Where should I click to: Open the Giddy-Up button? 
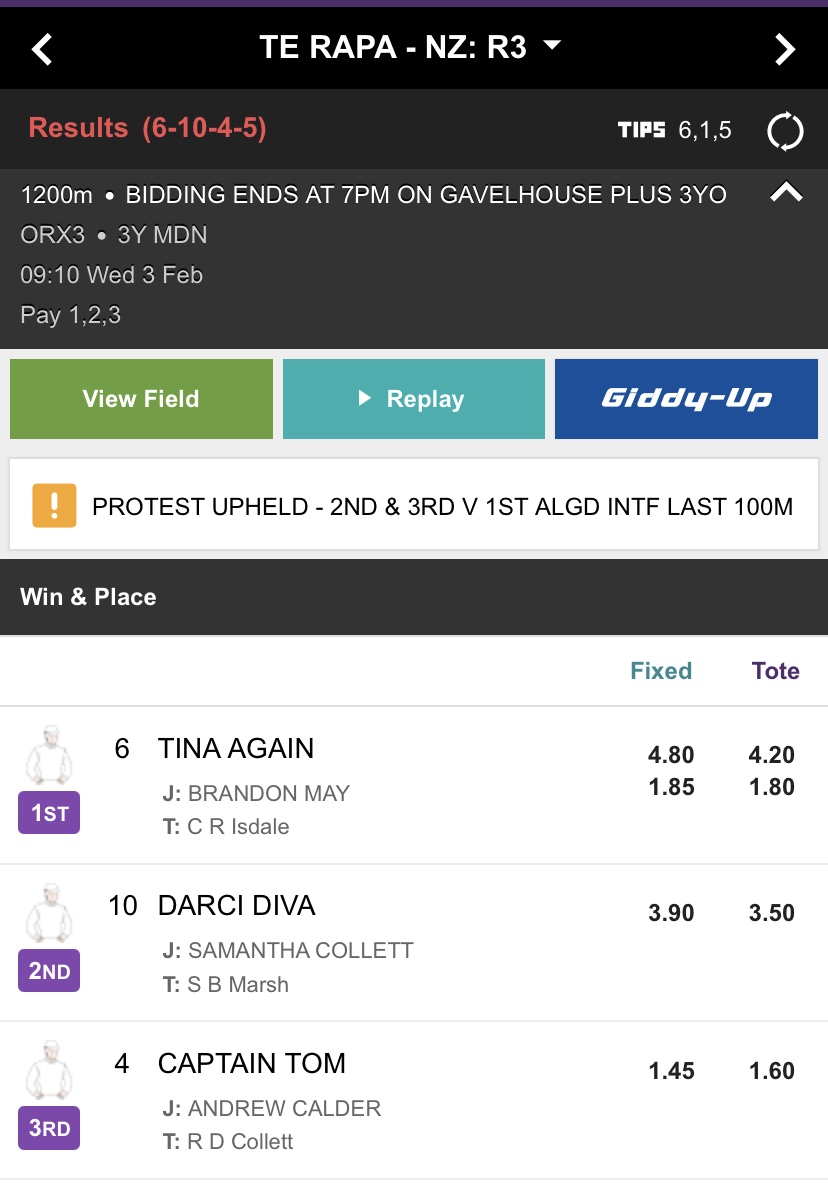(686, 399)
